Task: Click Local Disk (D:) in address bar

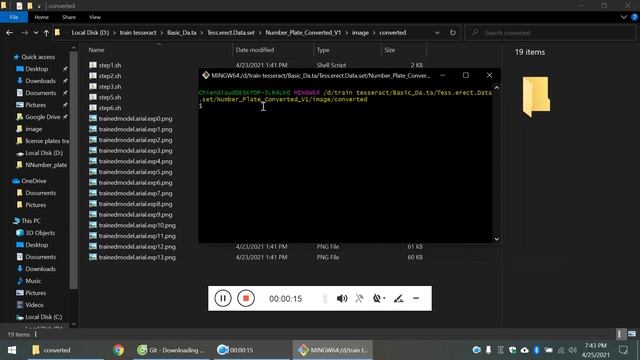Action: (90, 33)
